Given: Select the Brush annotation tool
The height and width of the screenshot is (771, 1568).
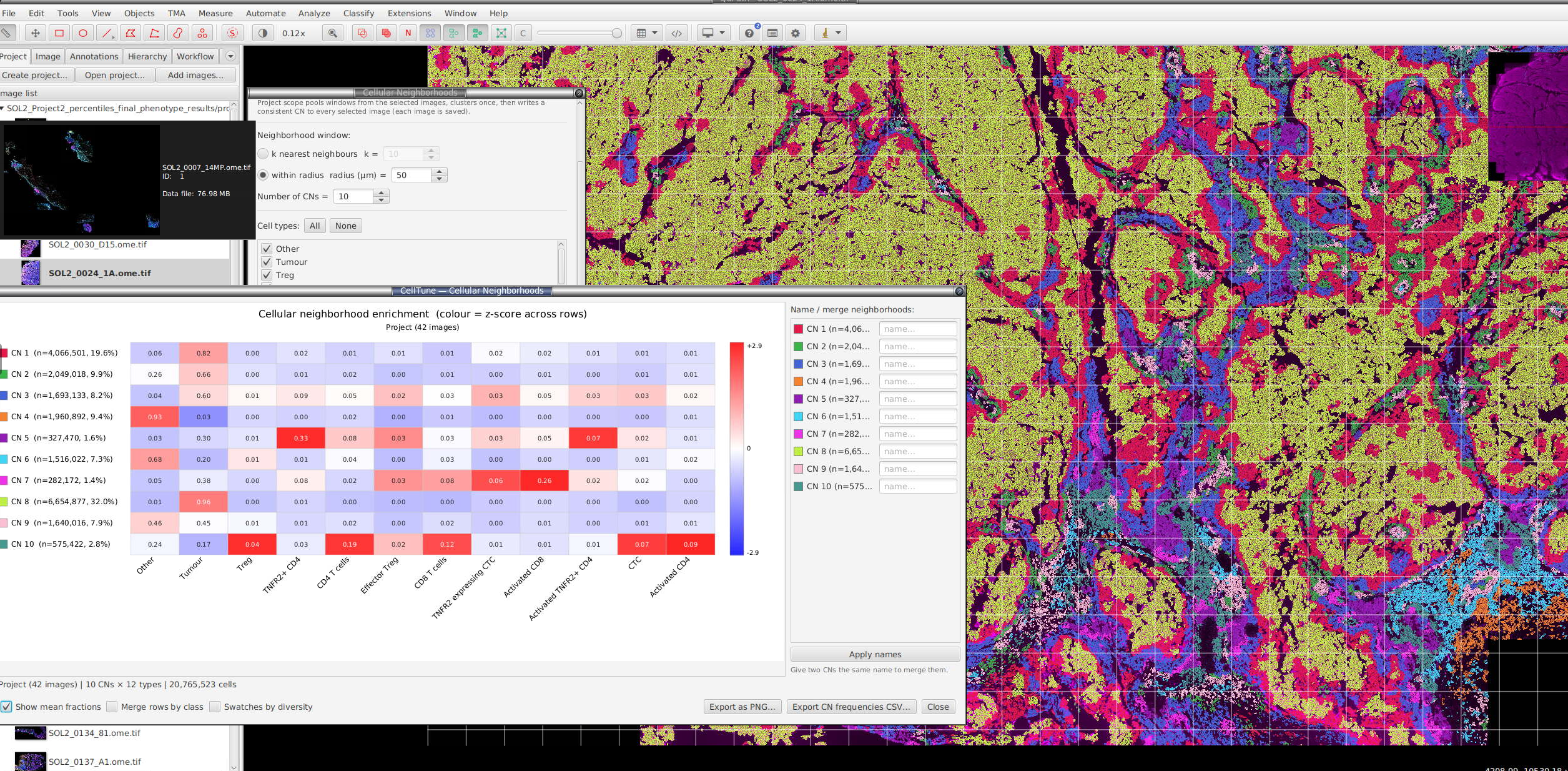Looking at the screenshot, I should (x=178, y=33).
